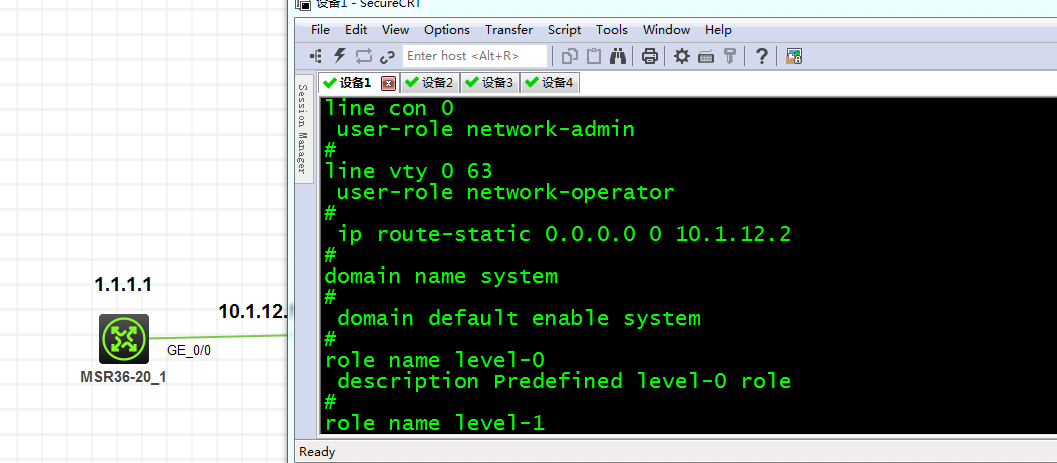The image size is (1057, 463).
Task: Close the 设备1 session tab
Action: click(x=388, y=84)
